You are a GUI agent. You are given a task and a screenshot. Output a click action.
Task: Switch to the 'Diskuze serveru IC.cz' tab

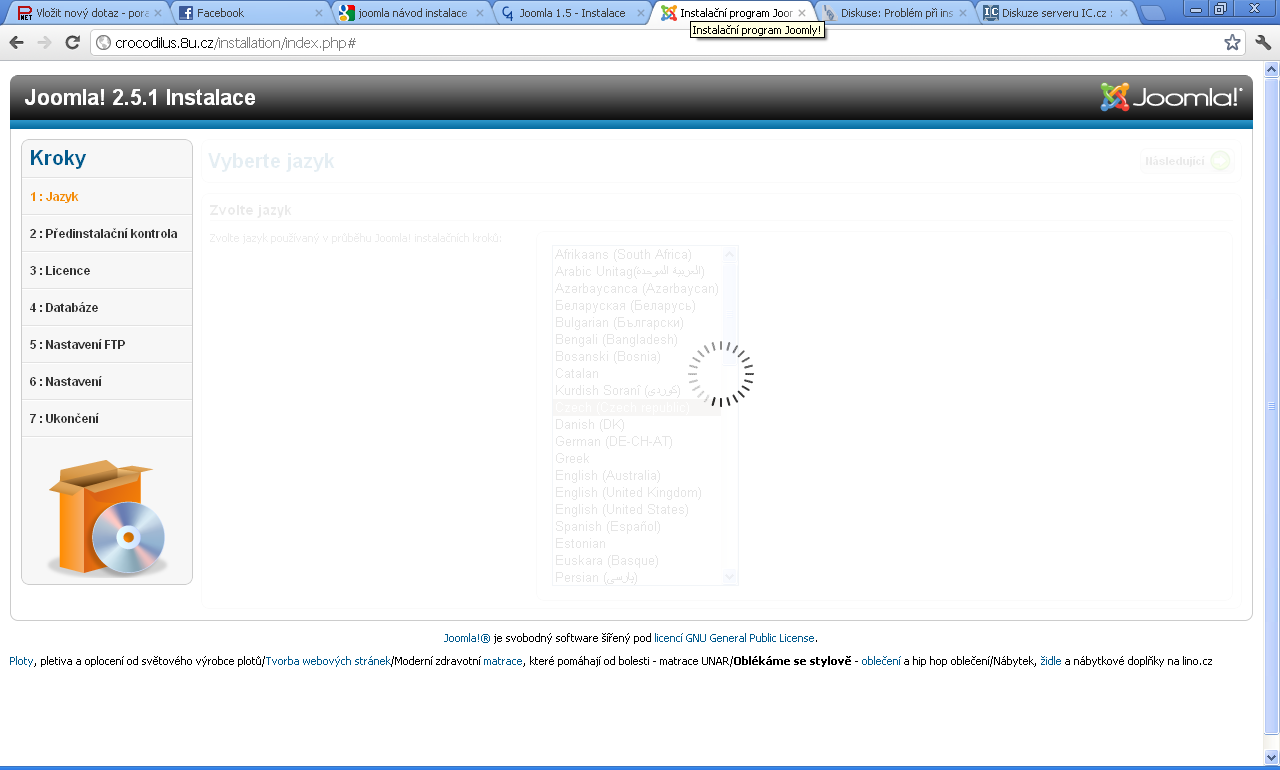click(x=1057, y=13)
